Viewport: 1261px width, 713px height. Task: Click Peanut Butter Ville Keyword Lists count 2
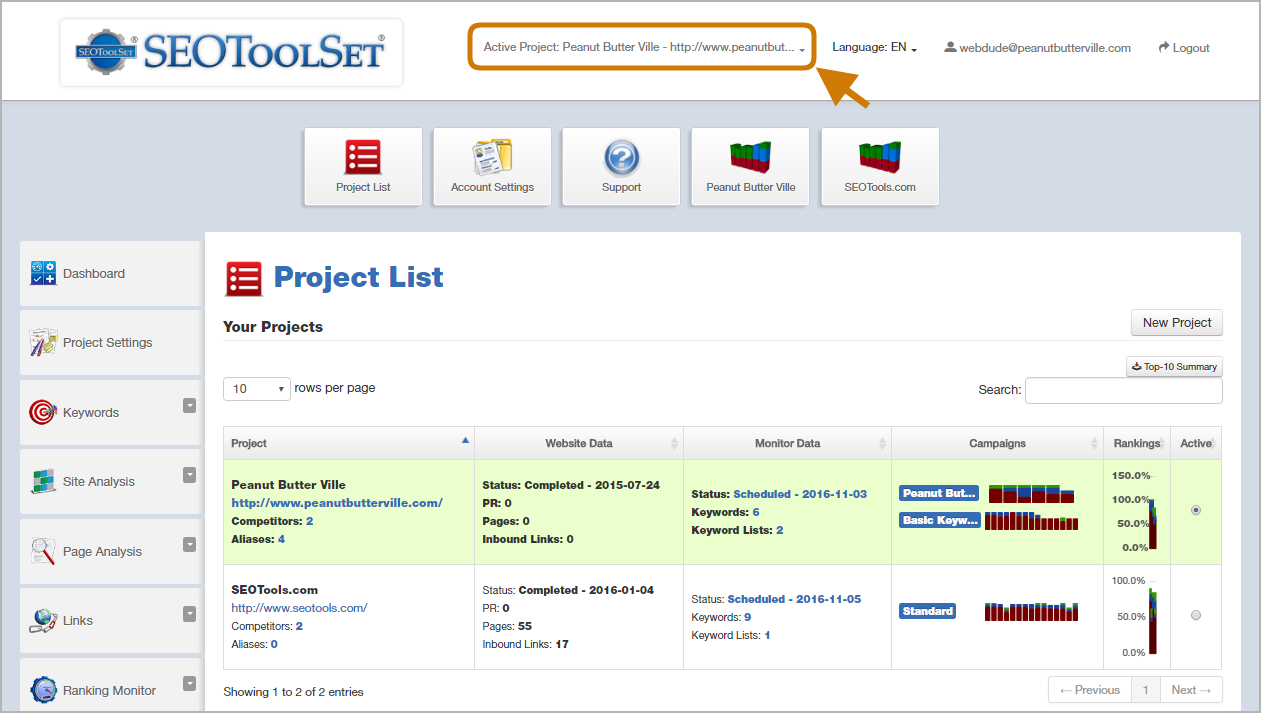click(779, 530)
